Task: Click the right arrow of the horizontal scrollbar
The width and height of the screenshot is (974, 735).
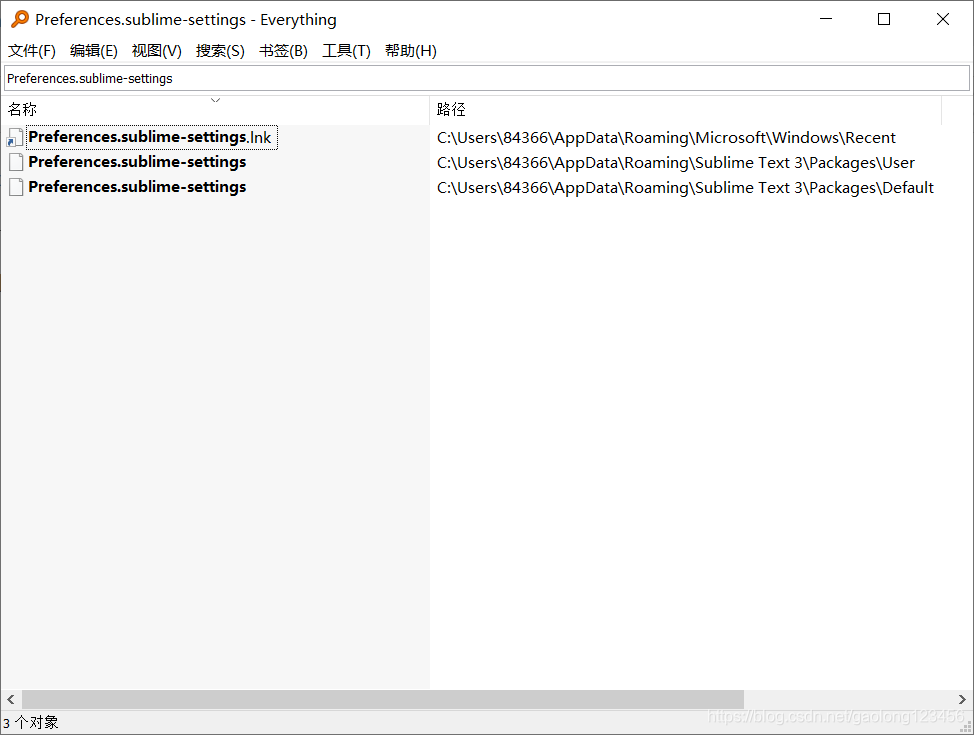Action: 964,699
